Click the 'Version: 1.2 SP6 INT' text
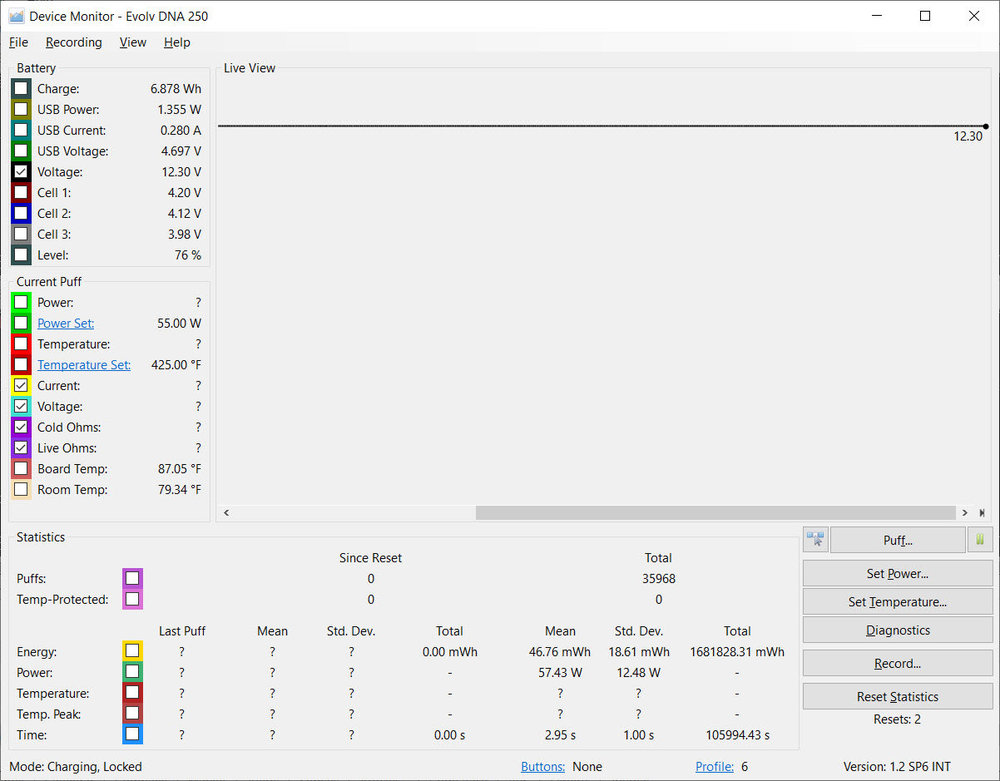The height and width of the screenshot is (781, 1000). pos(897,766)
